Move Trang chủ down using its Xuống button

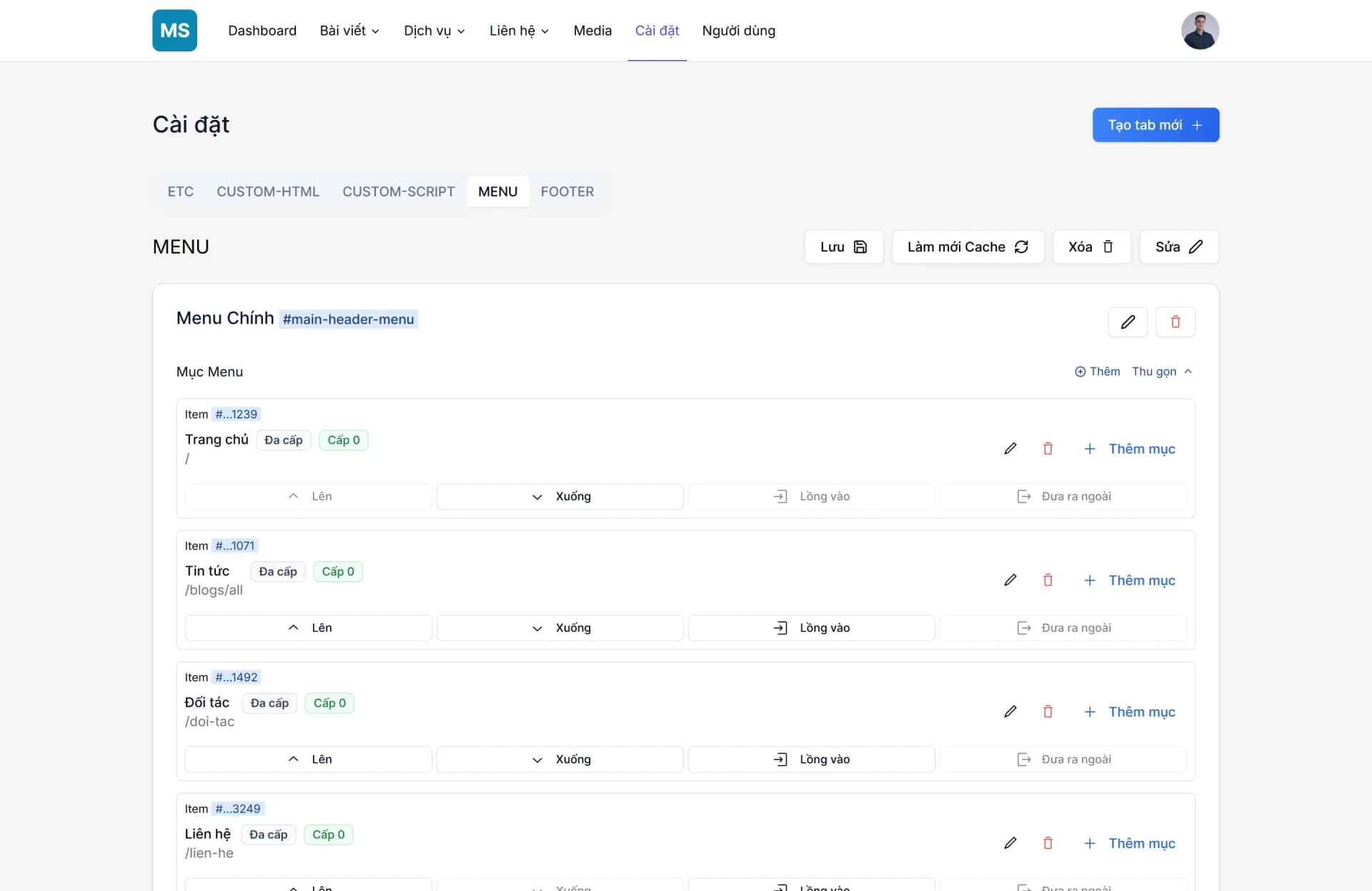click(x=560, y=496)
